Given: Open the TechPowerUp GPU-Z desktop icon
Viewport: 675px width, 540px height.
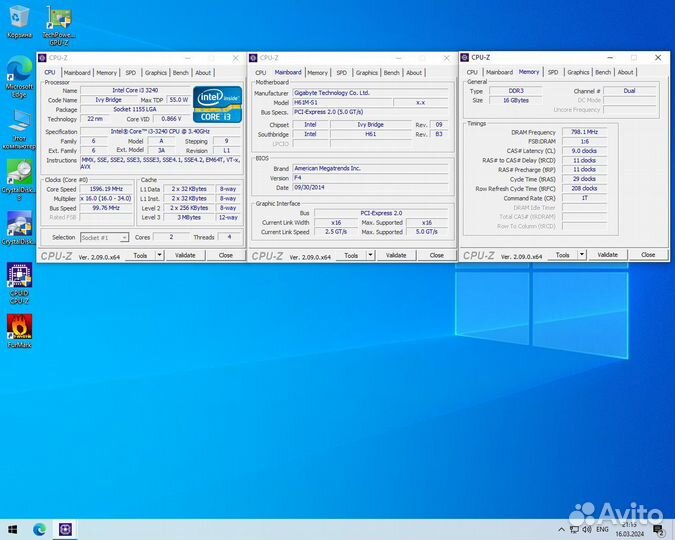Looking at the screenshot, I should coord(59,26).
